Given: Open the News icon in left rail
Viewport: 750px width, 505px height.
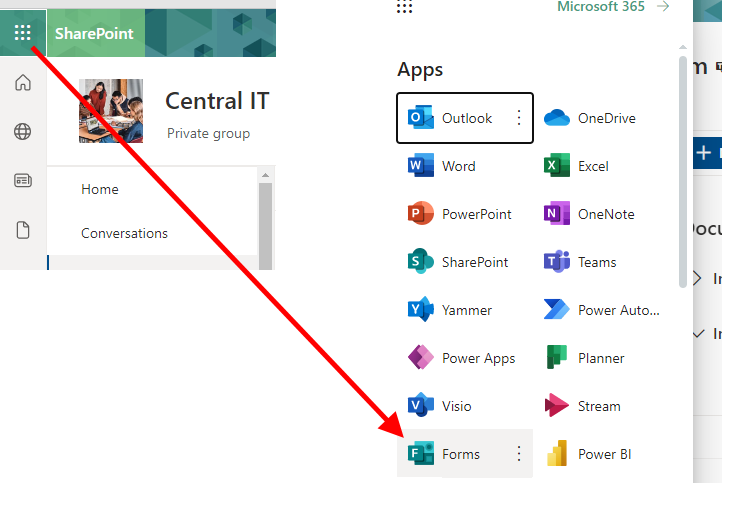Looking at the screenshot, I should 22,180.
